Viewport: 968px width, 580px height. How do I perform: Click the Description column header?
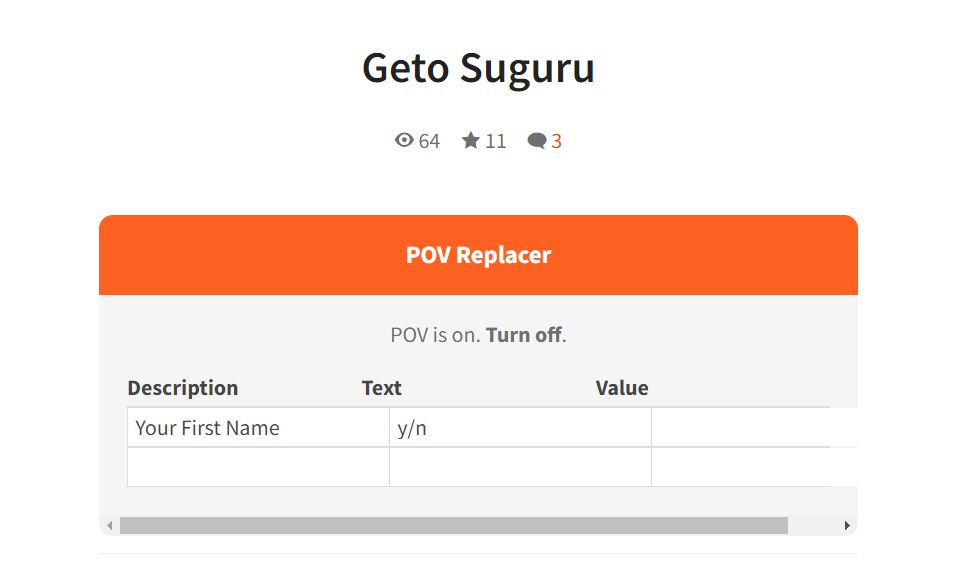[x=183, y=387]
